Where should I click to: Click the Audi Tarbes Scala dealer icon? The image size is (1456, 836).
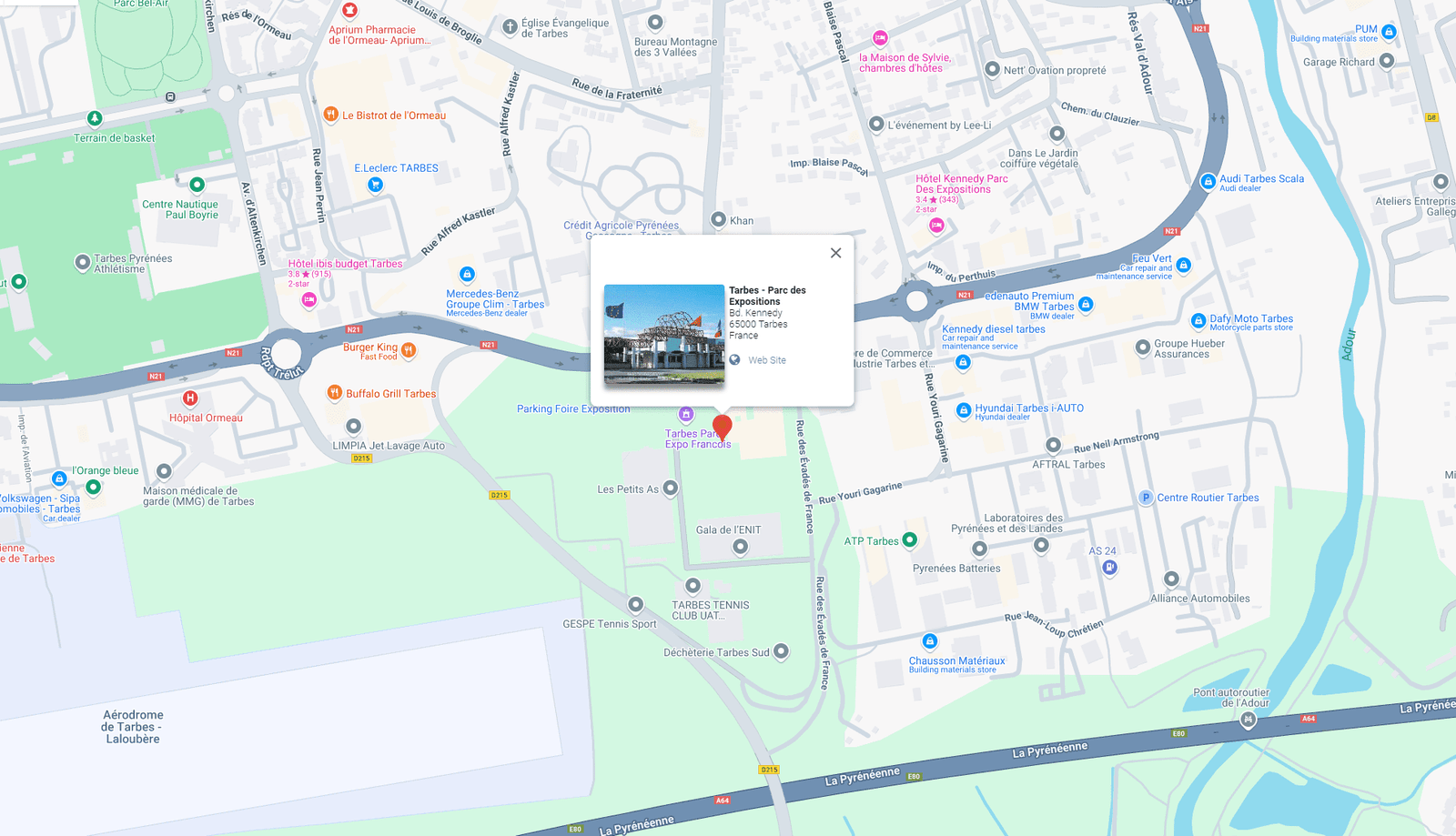pos(1208,182)
